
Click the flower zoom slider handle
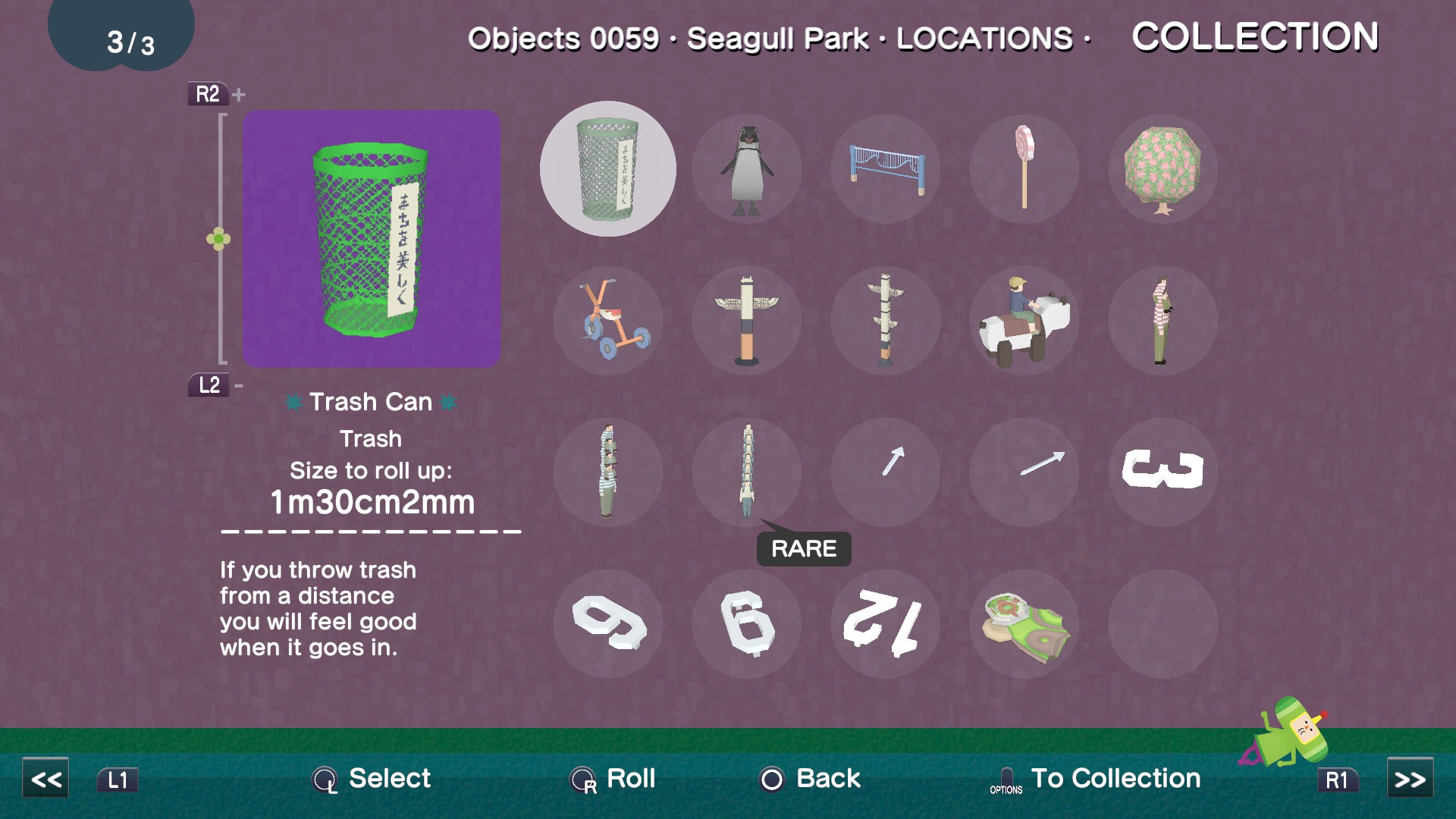[x=218, y=240]
